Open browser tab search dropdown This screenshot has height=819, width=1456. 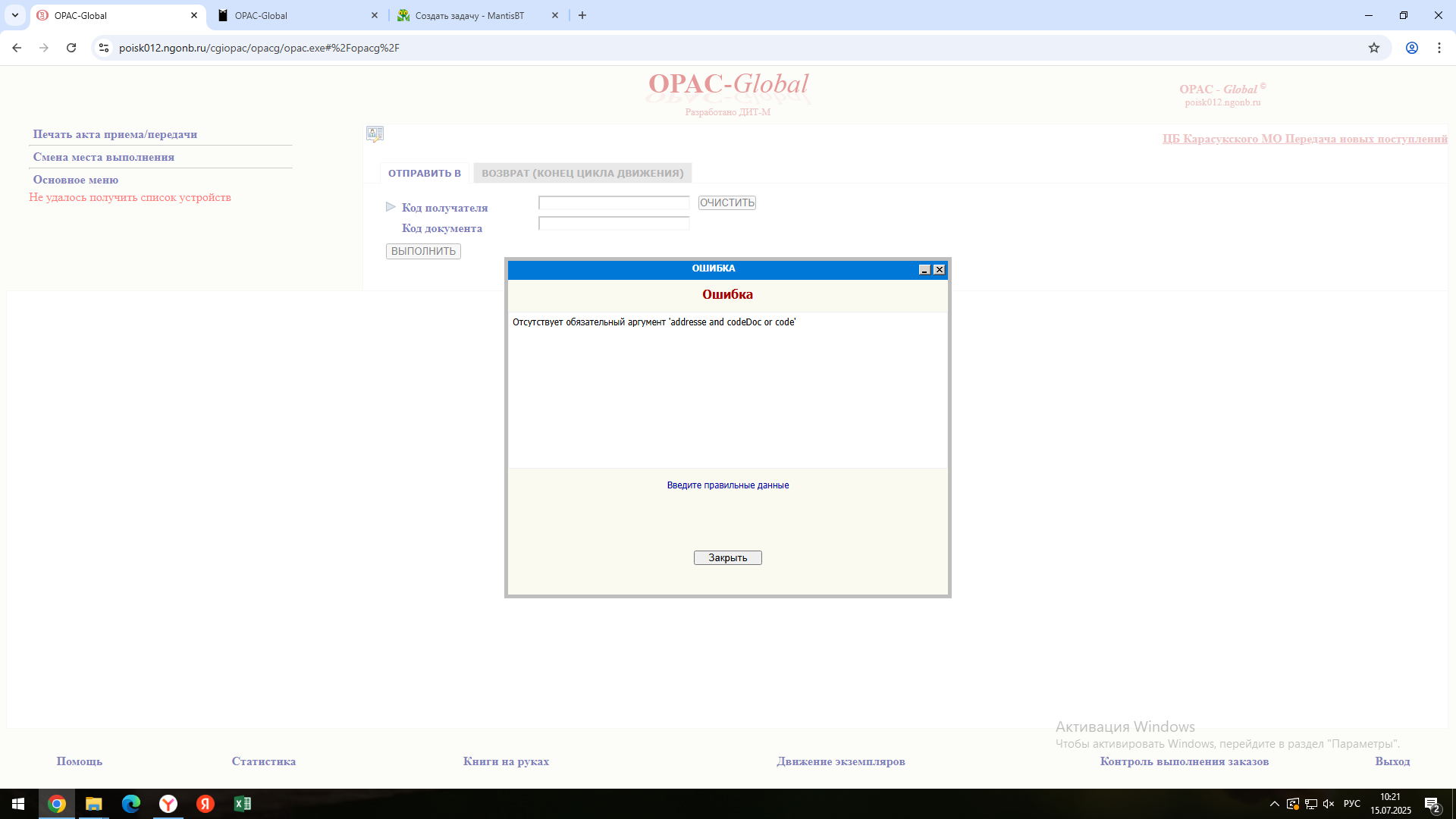(x=14, y=15)
